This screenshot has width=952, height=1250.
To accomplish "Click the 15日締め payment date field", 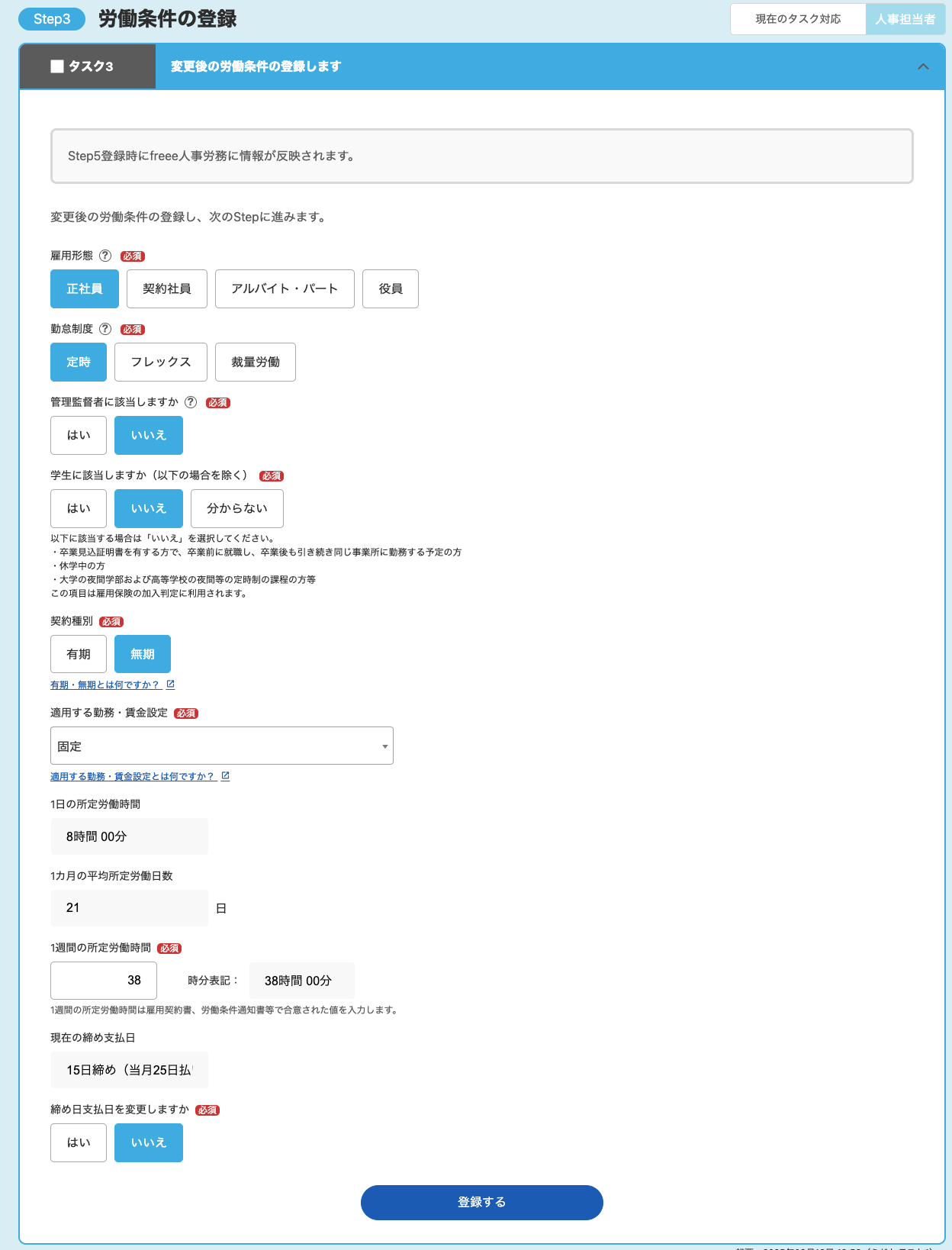I will [x=130, y=1070].
